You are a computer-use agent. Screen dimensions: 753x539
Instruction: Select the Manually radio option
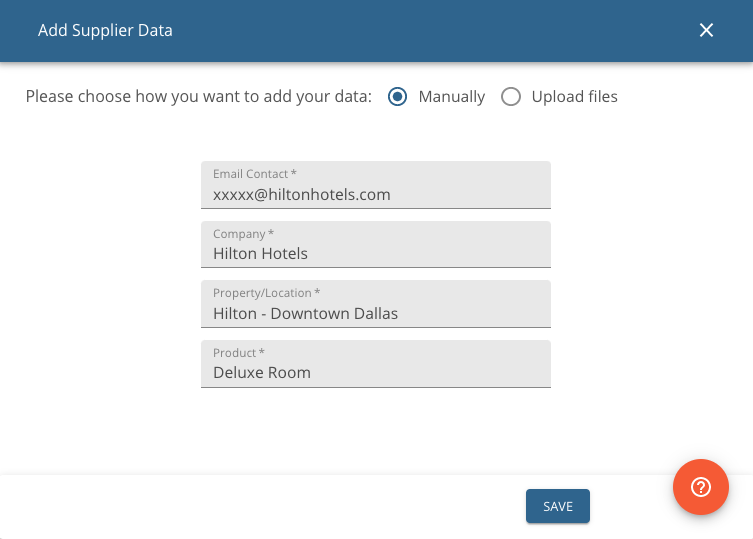pos(397,97)
